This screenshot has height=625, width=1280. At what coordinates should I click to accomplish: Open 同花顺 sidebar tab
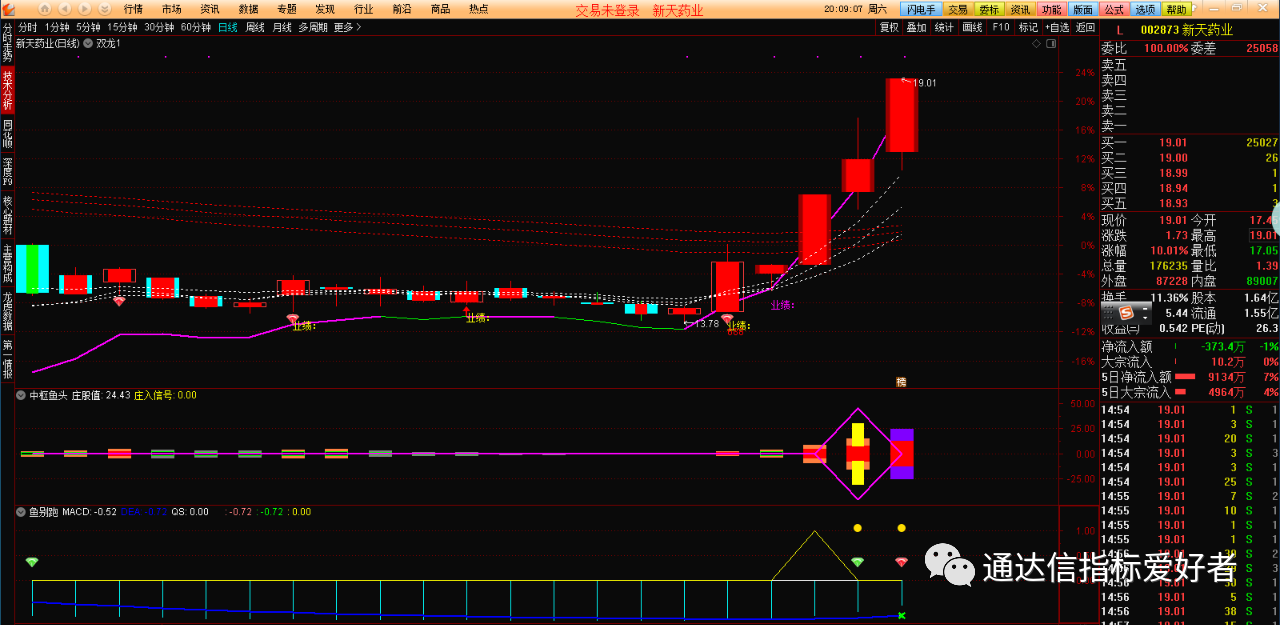click(x=8, y=134)
